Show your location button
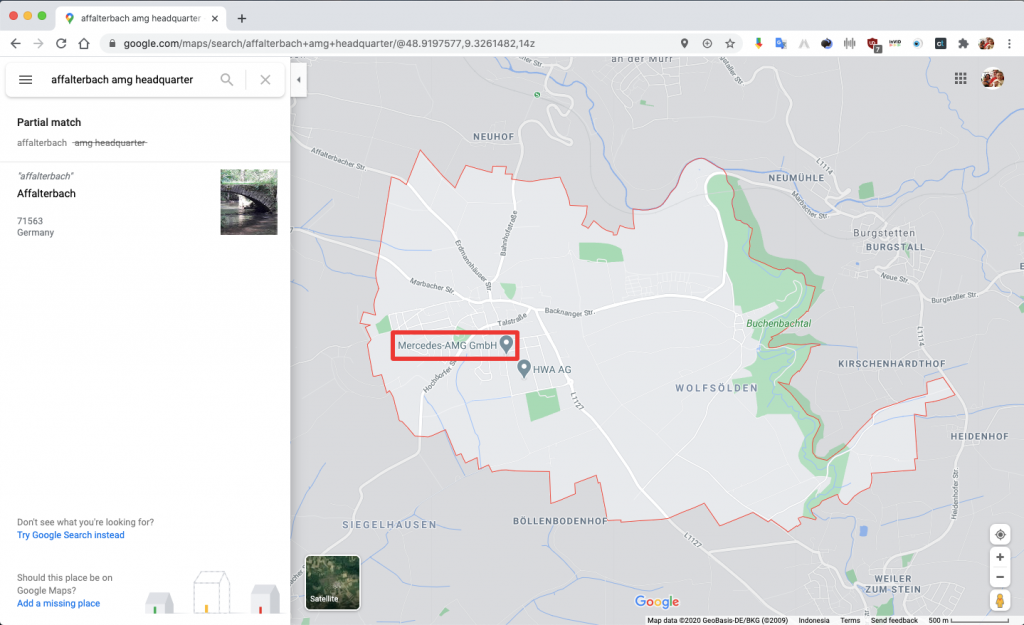 [x=1000, y=535]
